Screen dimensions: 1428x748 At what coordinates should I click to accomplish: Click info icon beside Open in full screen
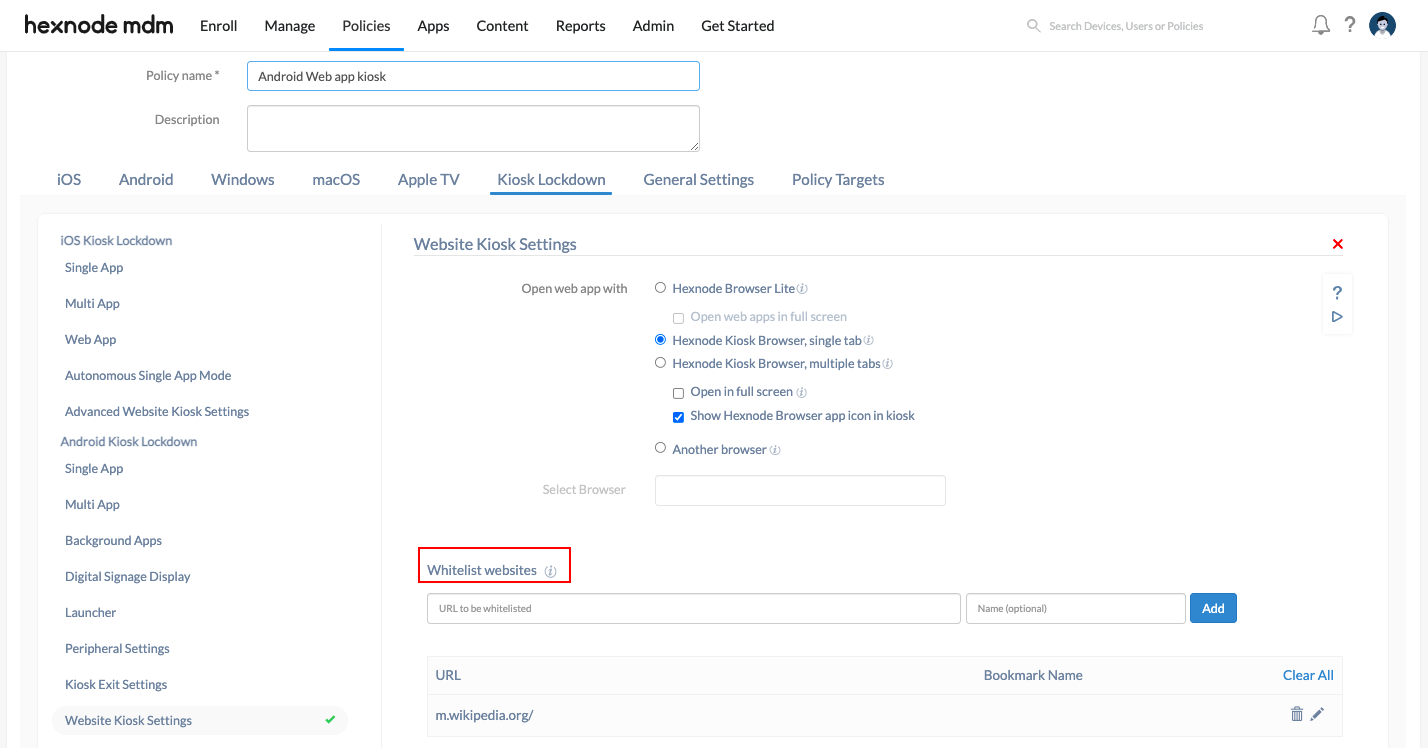(801, 393)
